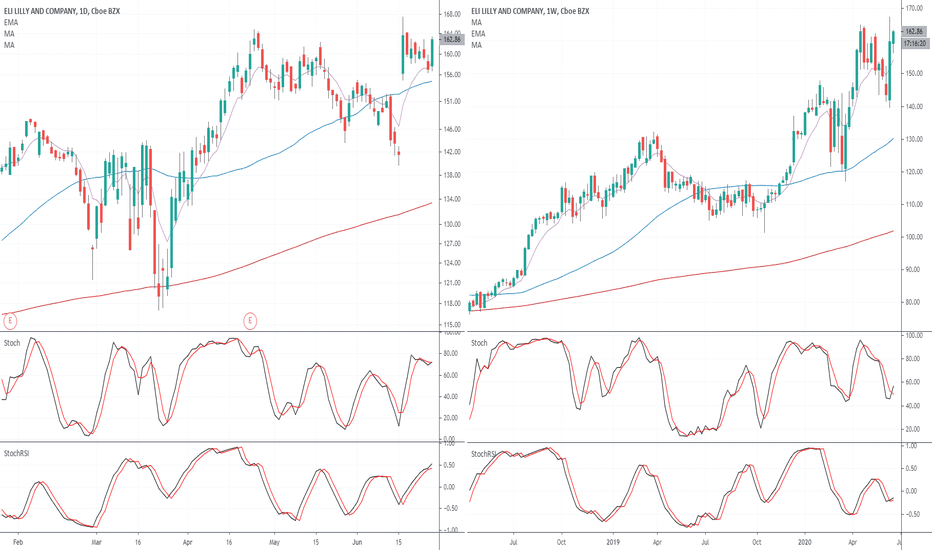Click the 130.00 label on weekly price axis

[915, 139]
